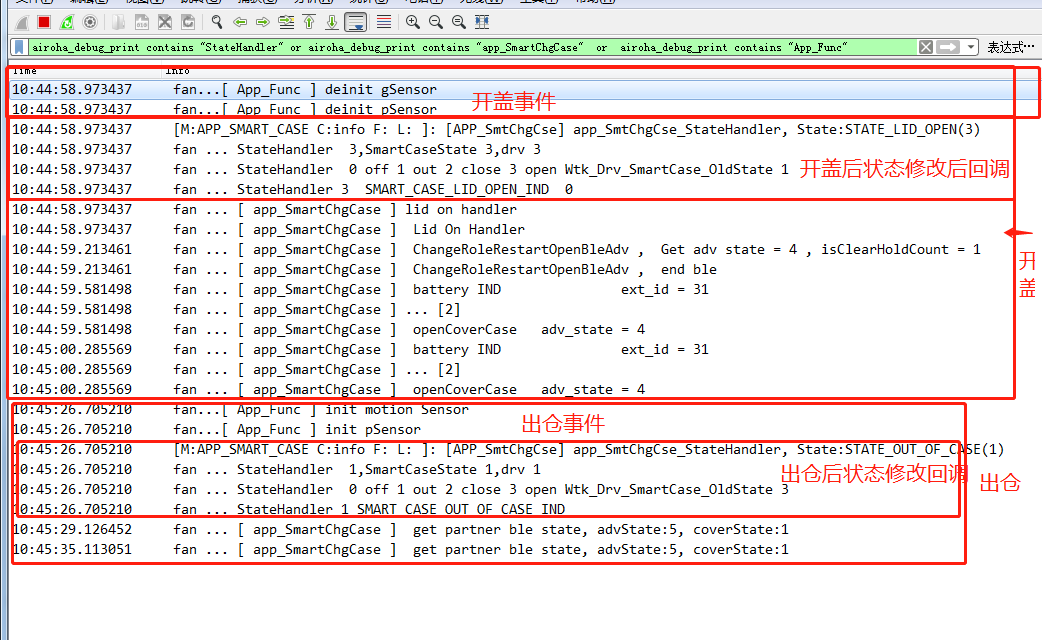Open the 表达式 expression builder
Screen dimensions: 1042x640
pos(1011,47)
